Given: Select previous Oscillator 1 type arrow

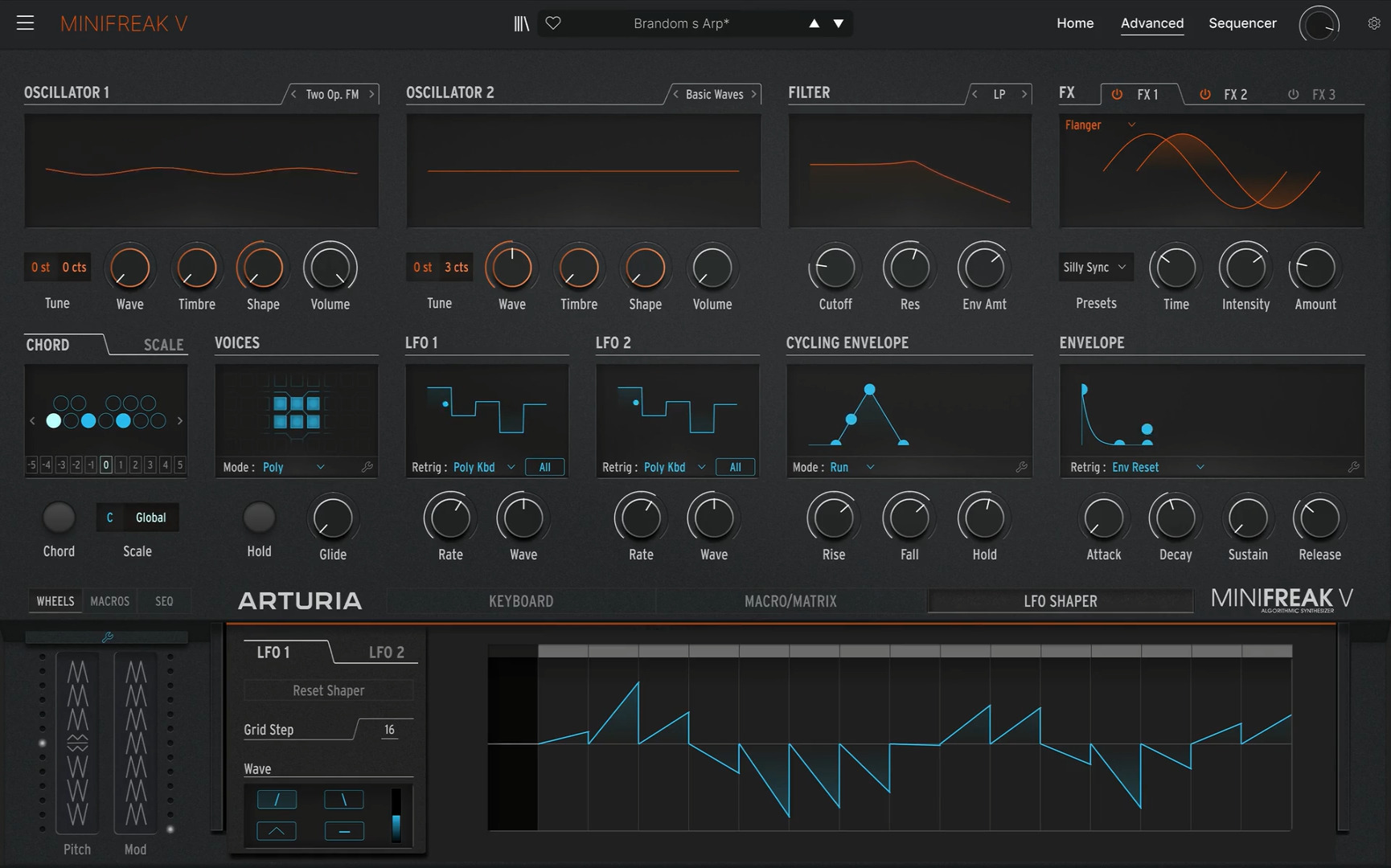Looking at the screenshot, I should (293, 94).
